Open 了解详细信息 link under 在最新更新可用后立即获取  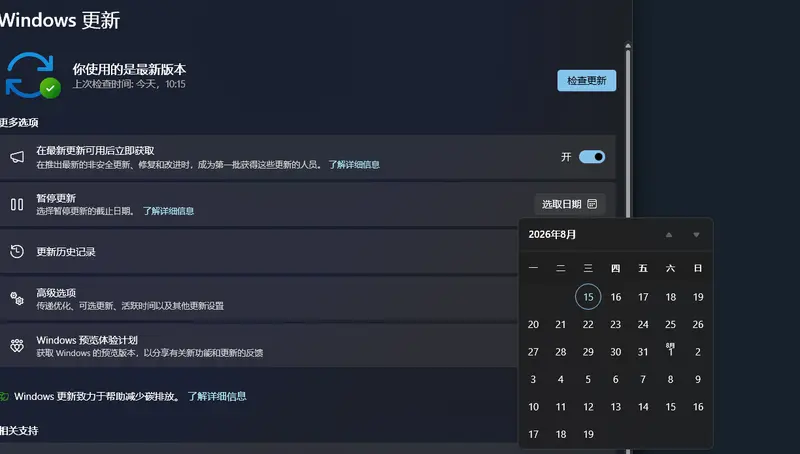pos(354,165)
